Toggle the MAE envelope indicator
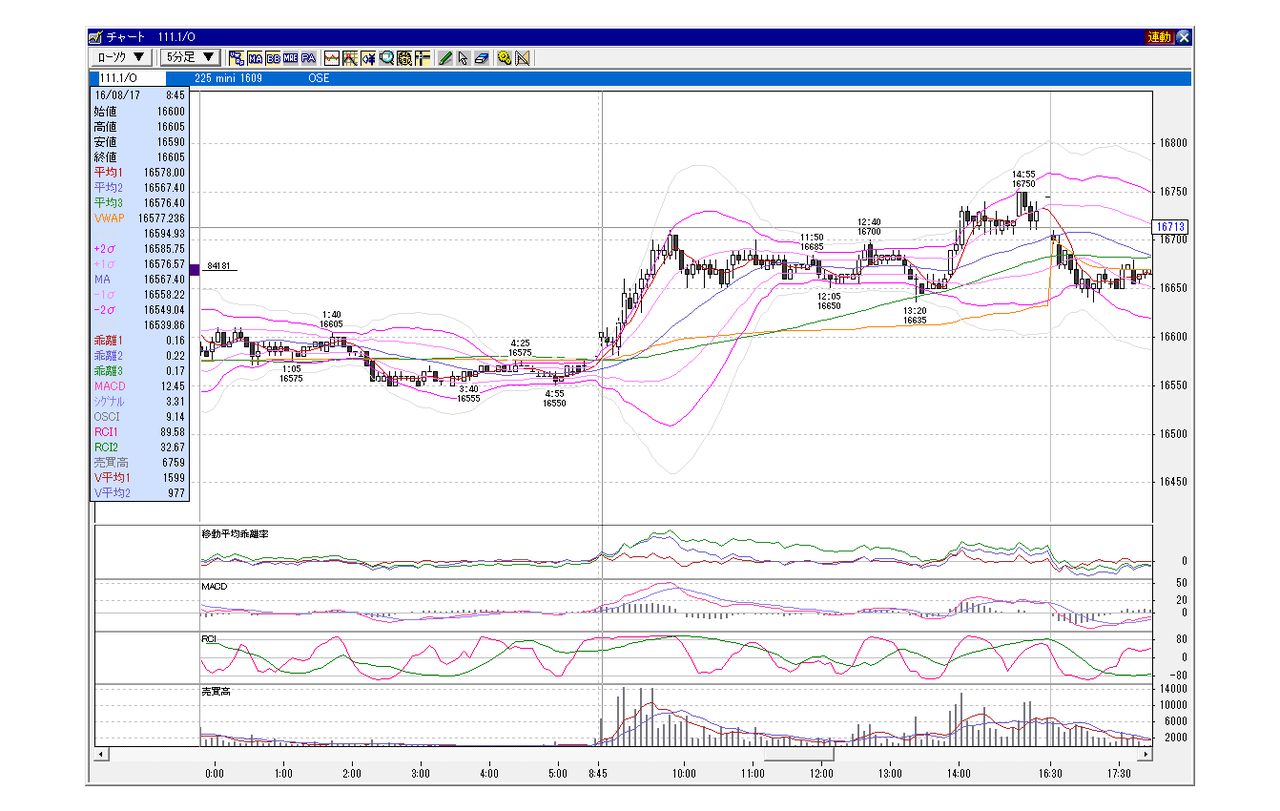The height and width of the screenshot is (811, 1280). point(291,58)
